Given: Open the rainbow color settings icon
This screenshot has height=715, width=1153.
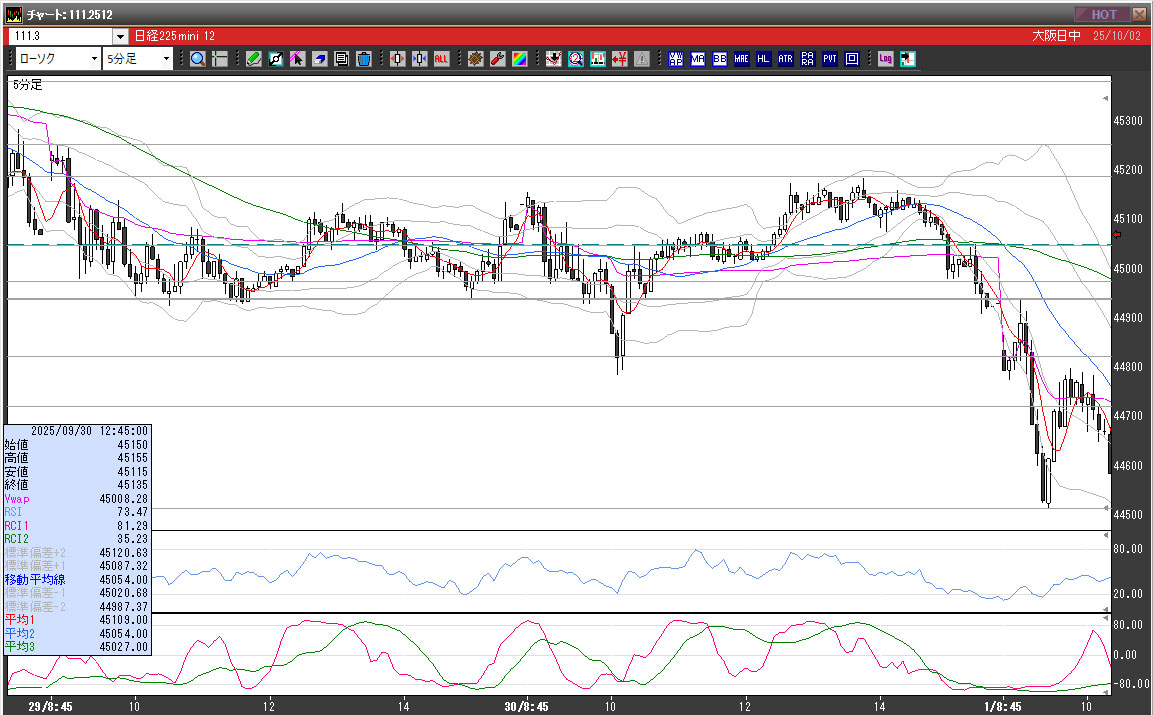Looking at the screenshot, I should [x=519, y=59].
